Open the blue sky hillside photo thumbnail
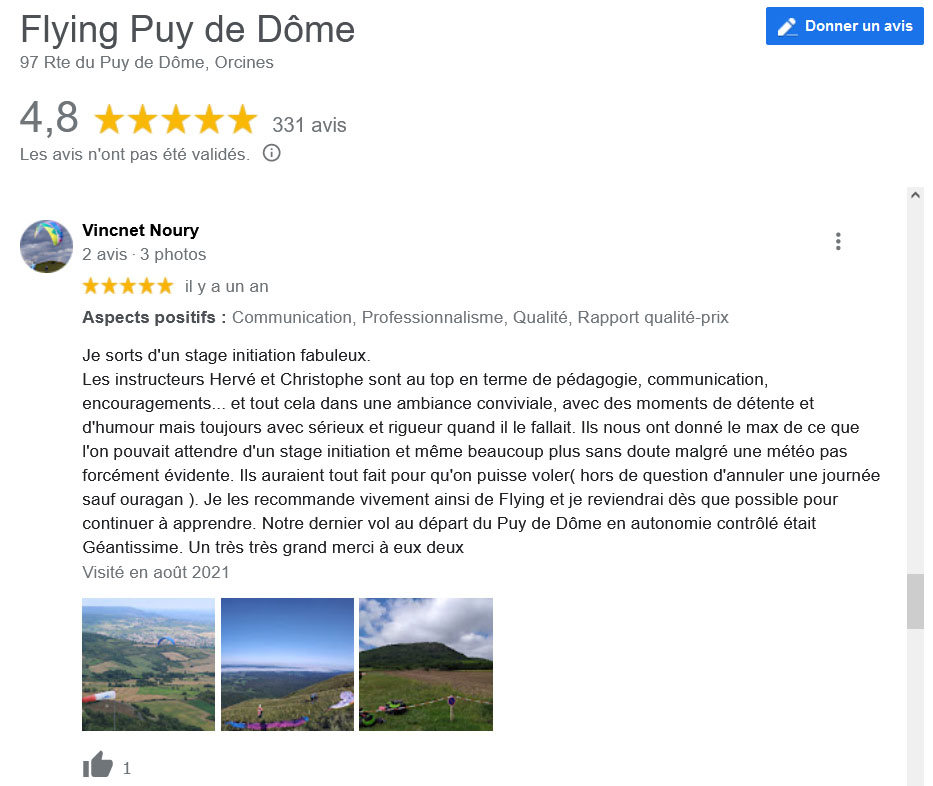933x786 pixels. coord(287,664)
